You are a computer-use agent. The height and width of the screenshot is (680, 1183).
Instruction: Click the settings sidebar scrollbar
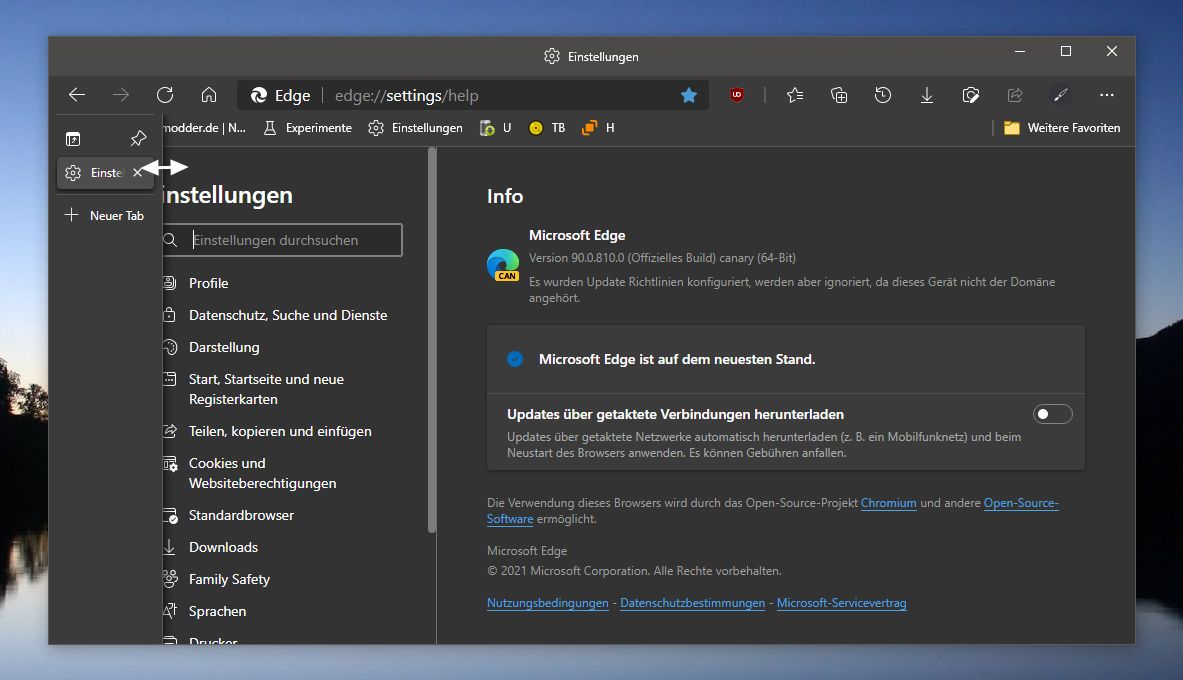(x=432, y=340)
